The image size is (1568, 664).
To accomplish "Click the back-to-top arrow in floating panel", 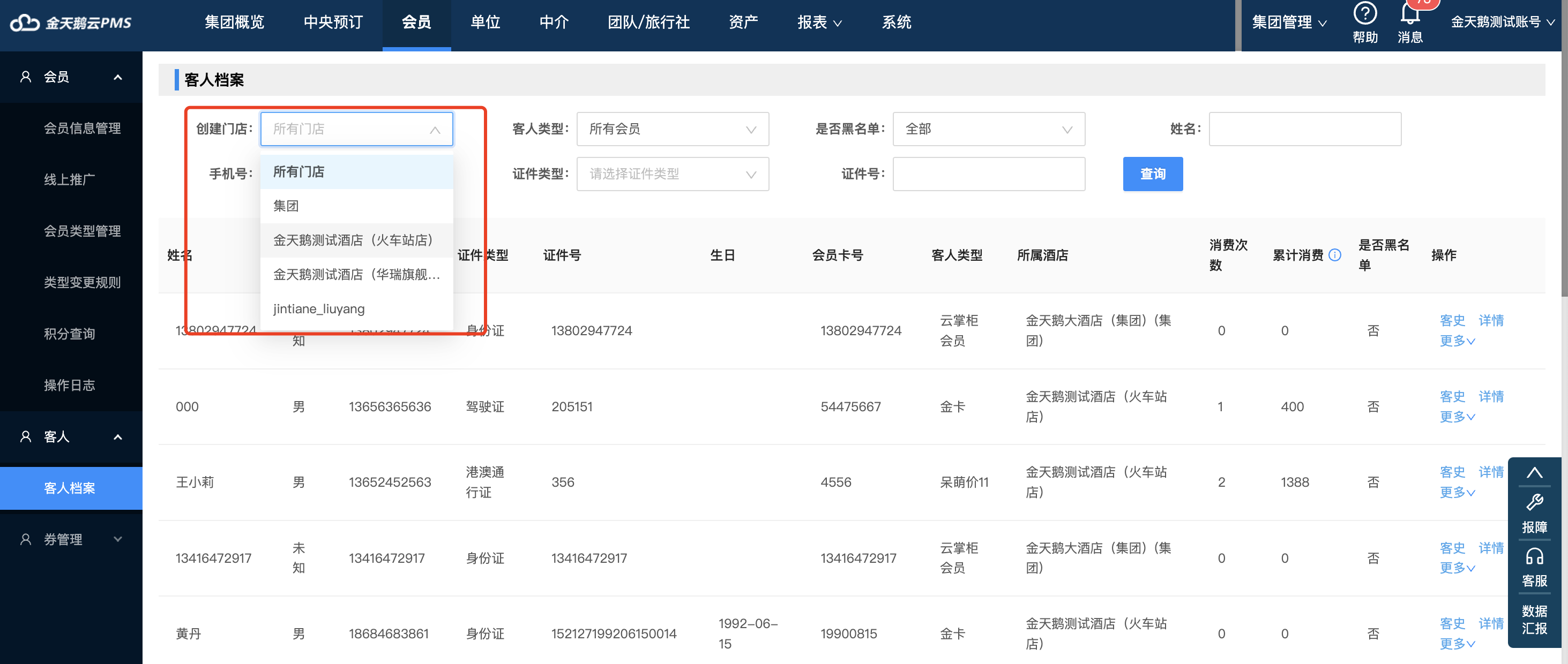I will point(1534,472).
